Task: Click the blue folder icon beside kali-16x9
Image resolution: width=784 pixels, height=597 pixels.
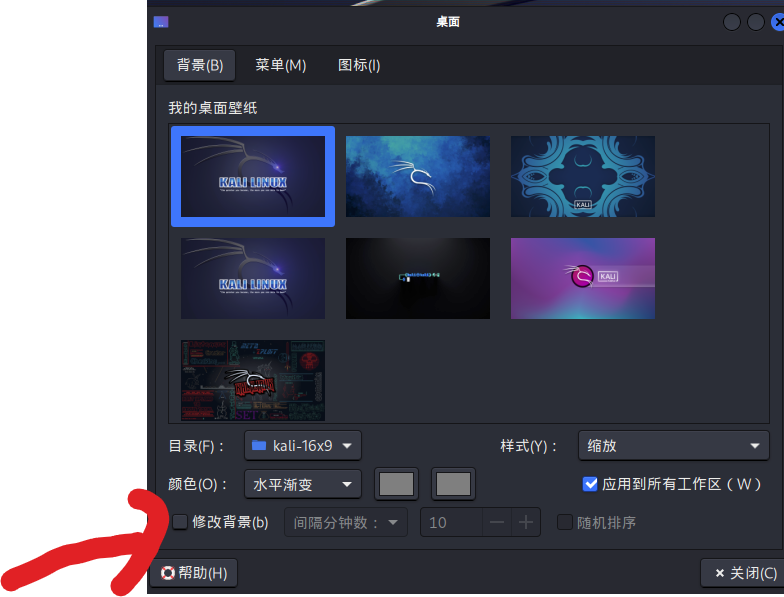Action: (x=259, y=445)
